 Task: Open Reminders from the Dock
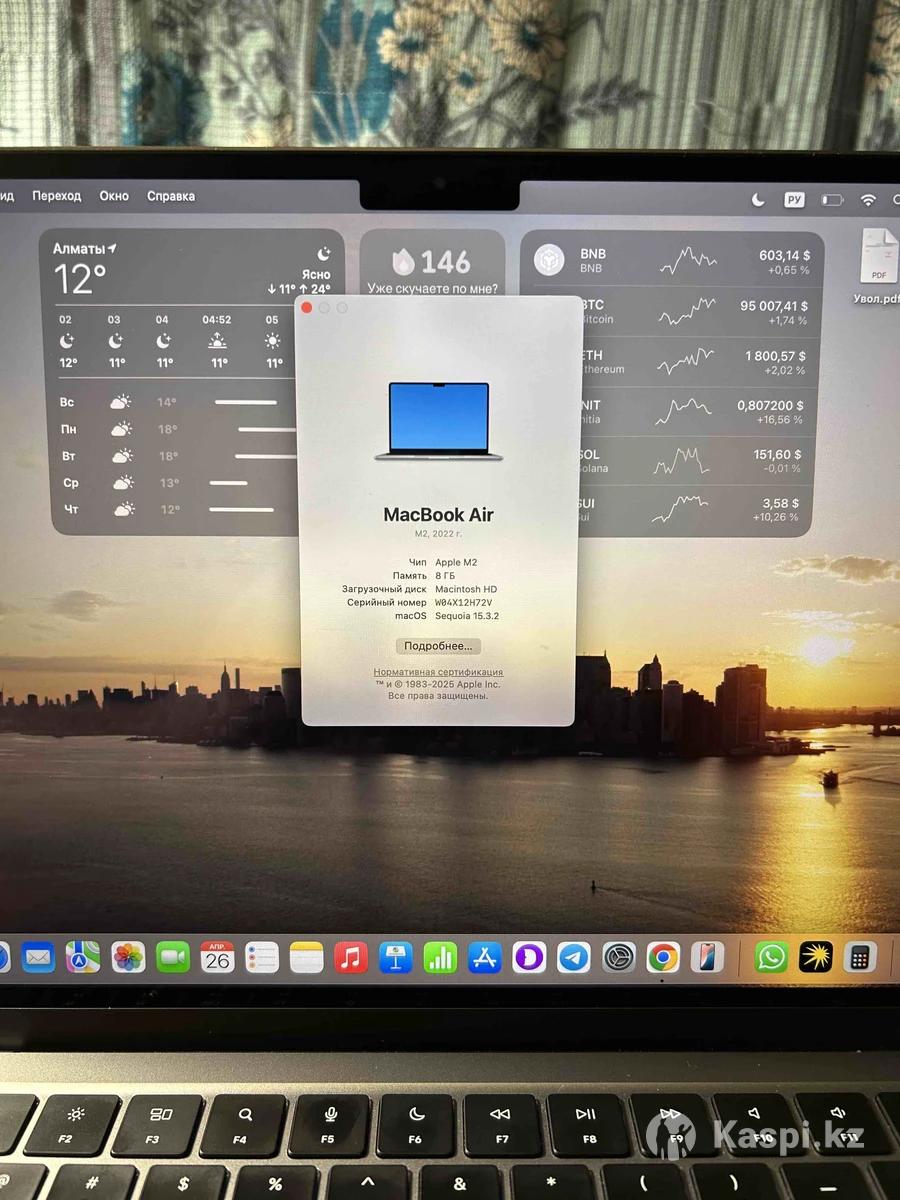pos(262,957)
